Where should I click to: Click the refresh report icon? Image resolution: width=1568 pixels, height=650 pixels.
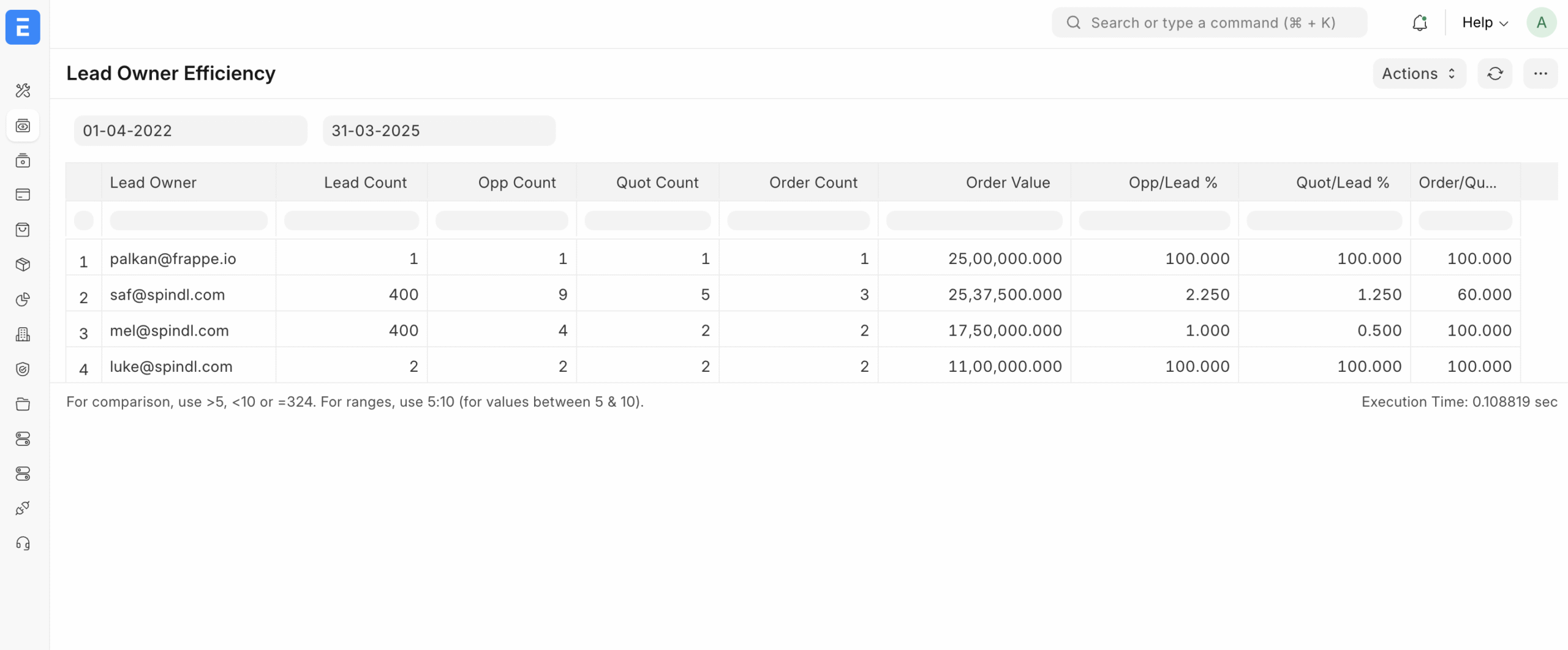[x=1495, y=73]
